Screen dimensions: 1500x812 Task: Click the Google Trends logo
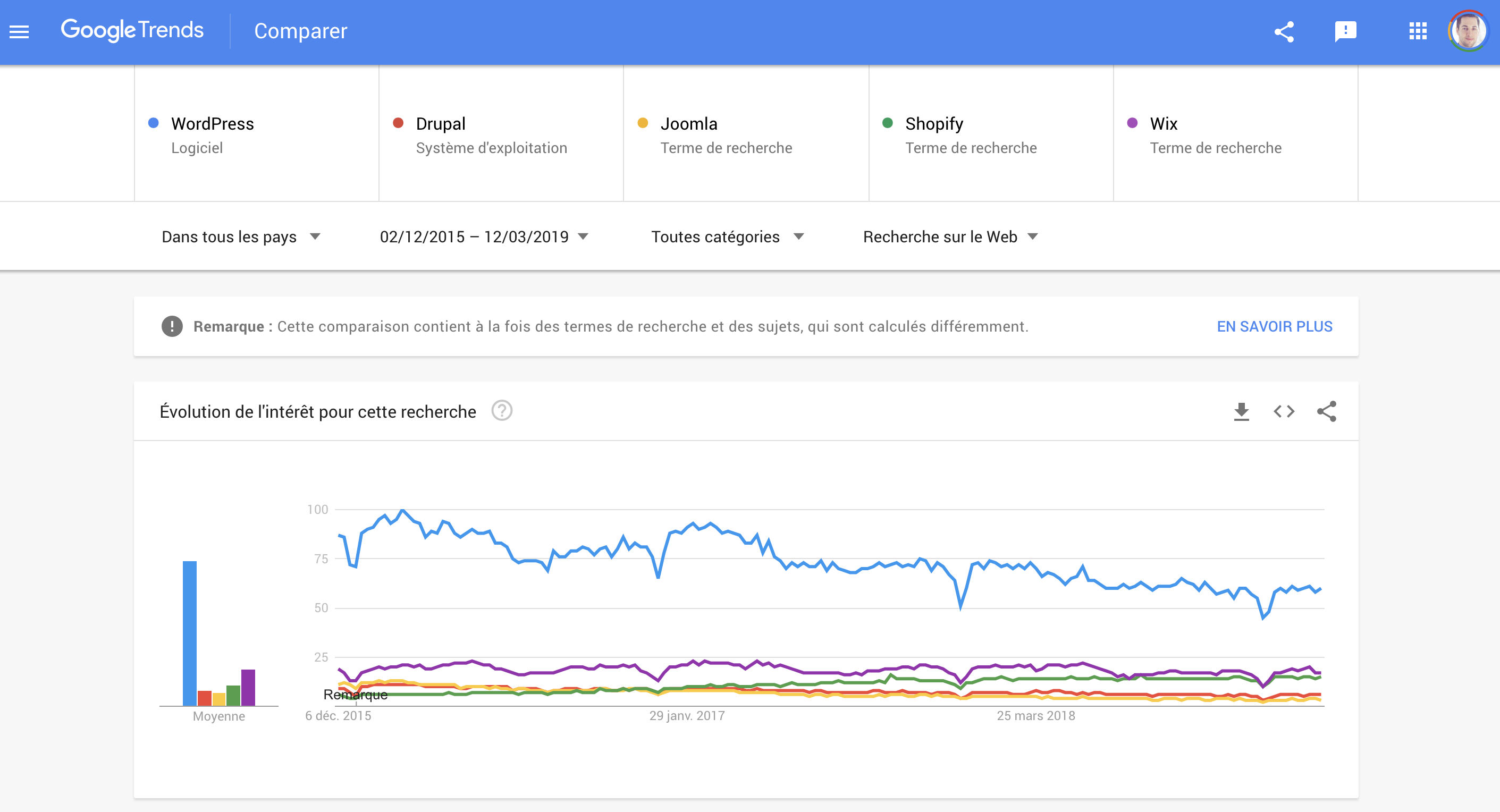132,30
